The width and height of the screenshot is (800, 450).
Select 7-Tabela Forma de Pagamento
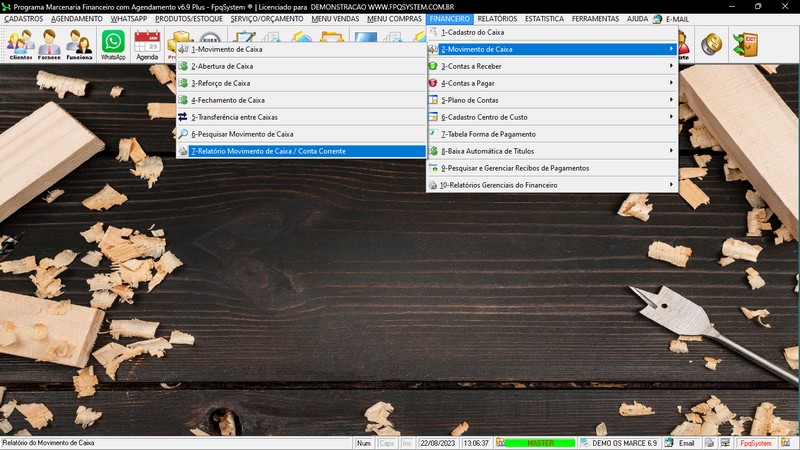click(552, 134)
